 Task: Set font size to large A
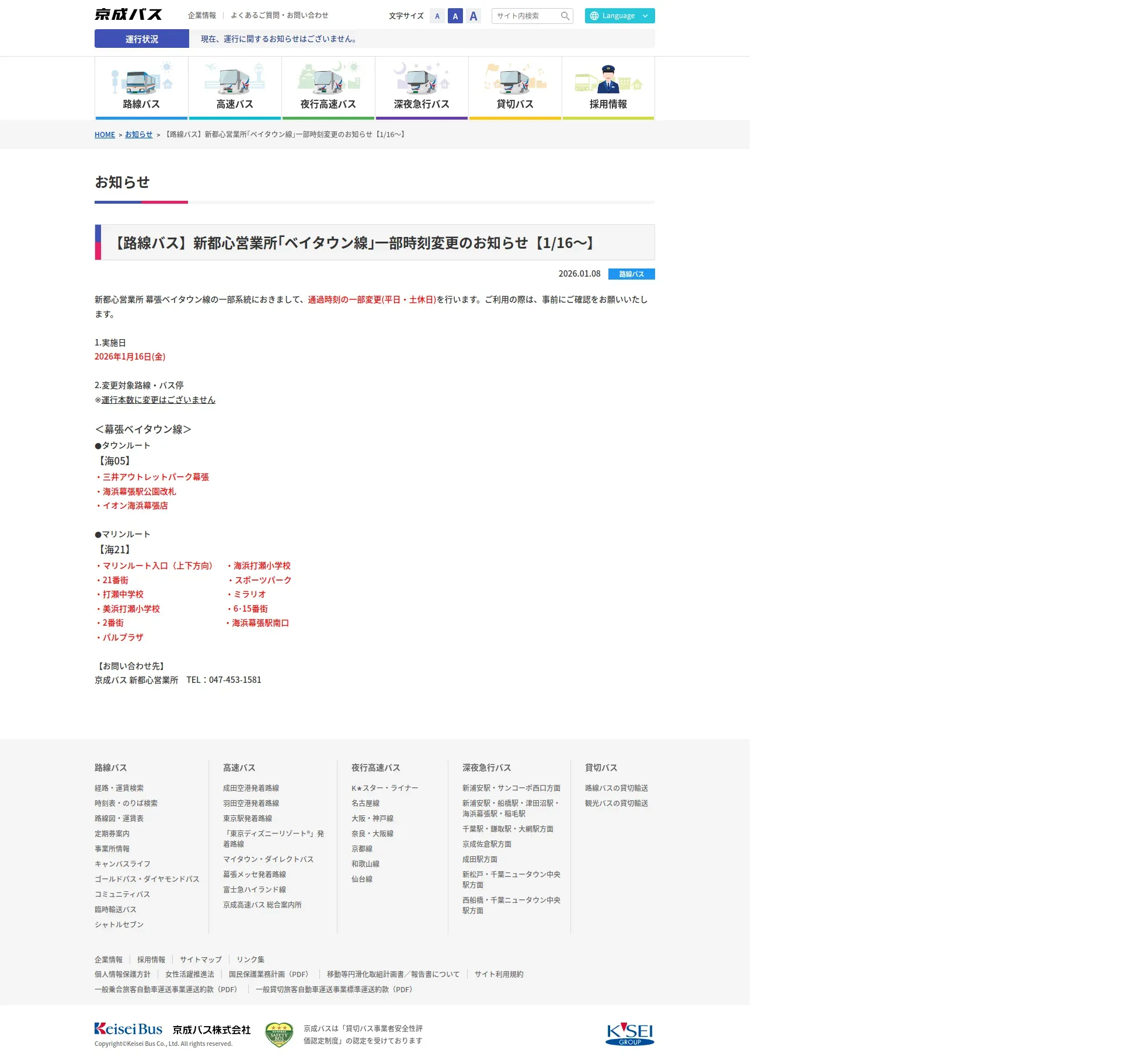(x=474, y=16)
